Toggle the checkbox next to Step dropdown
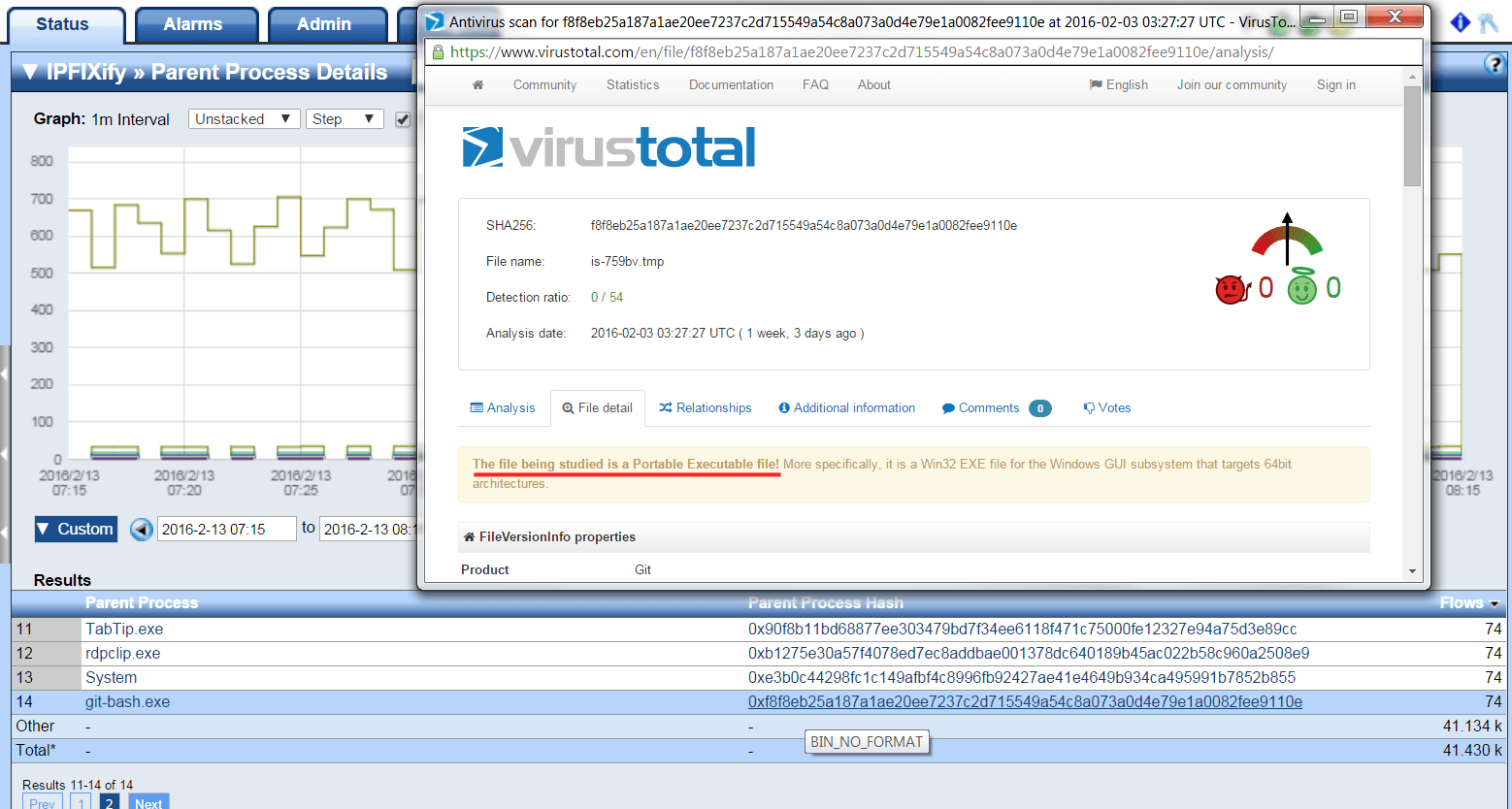 point(403,120)
